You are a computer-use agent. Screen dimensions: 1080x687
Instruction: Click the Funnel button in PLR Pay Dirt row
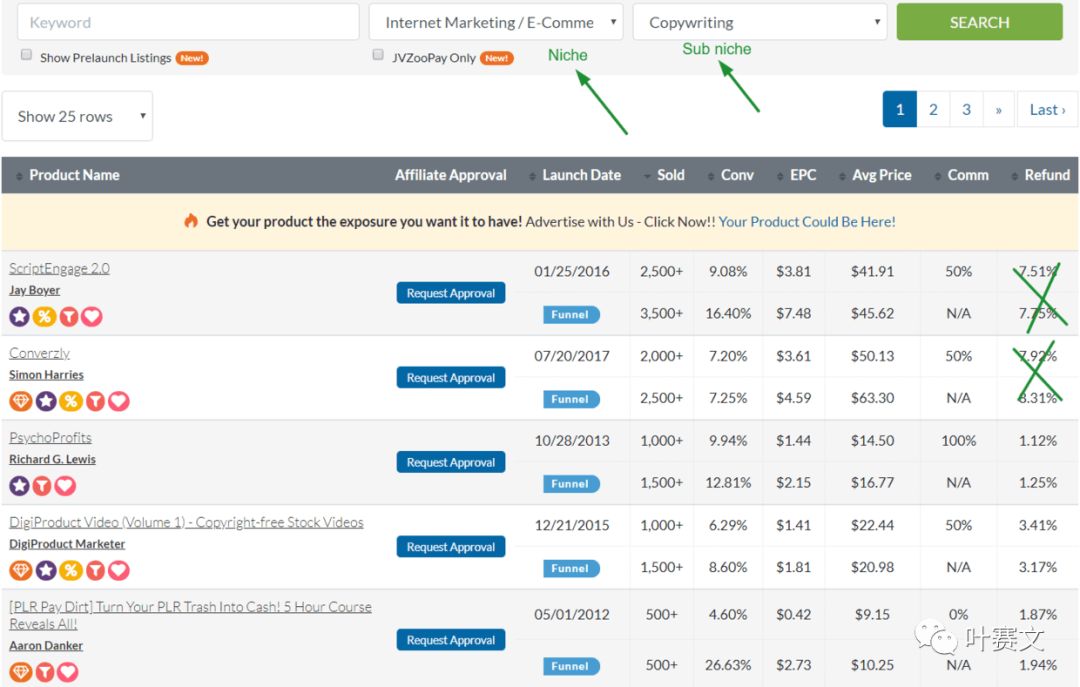coord(571,666)
